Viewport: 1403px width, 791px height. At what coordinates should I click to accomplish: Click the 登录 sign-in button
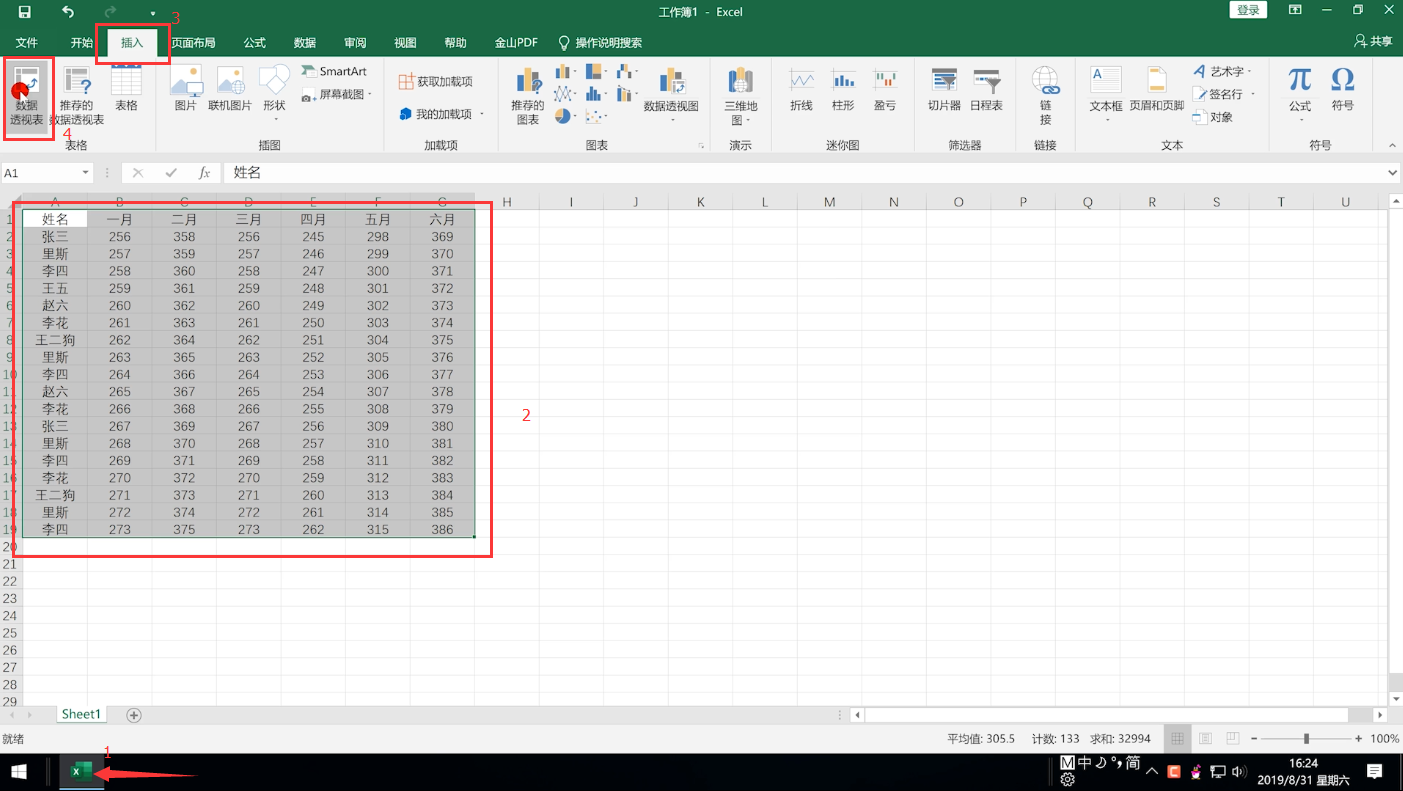click(x=1248, y=10)
